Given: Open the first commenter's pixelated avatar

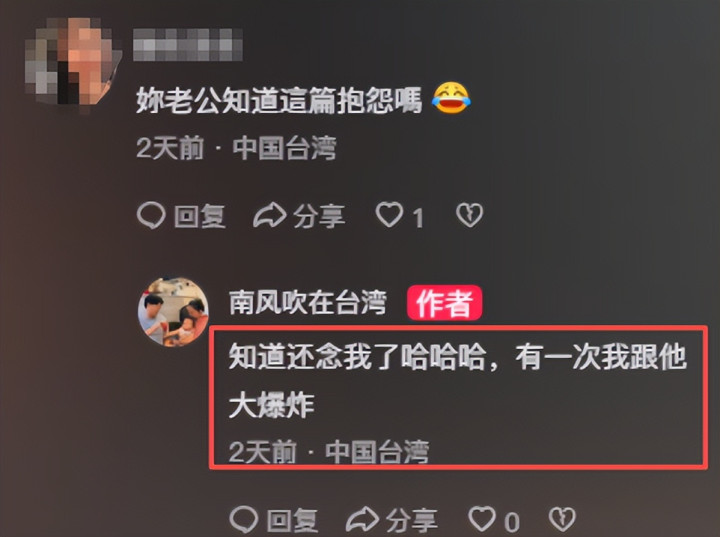Looking at the screenshot, I should (x=73, y=62).
